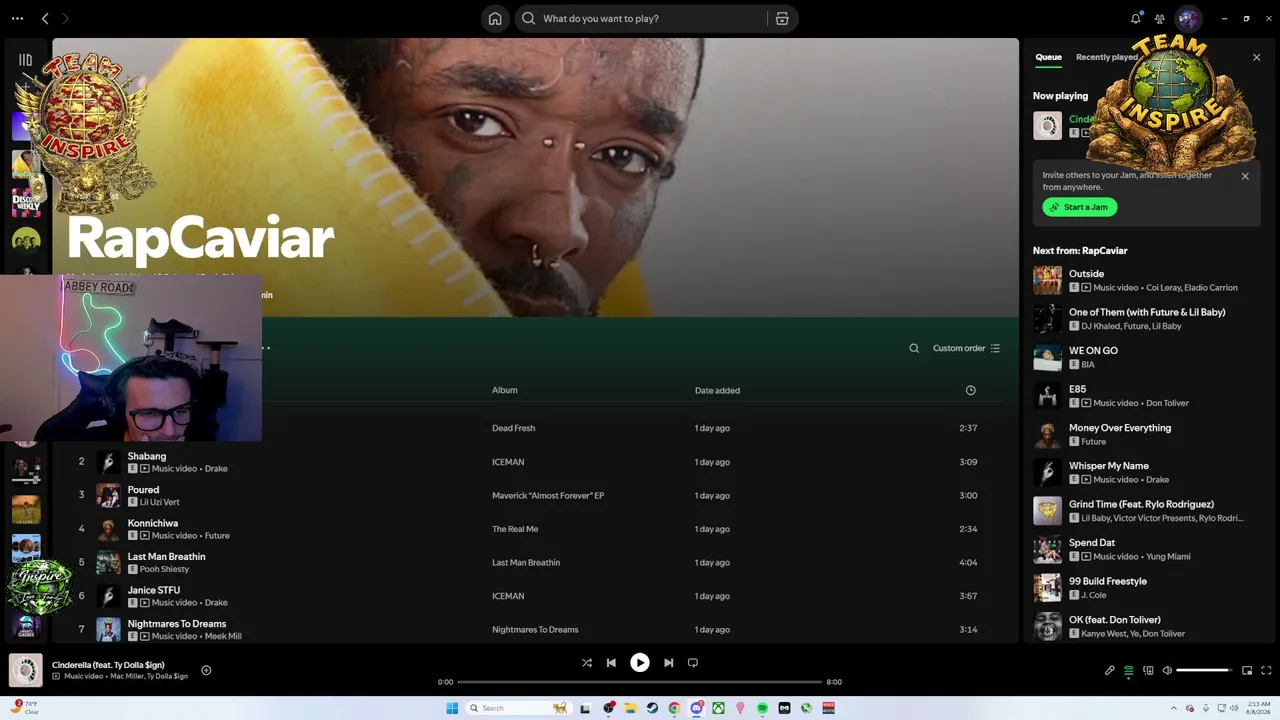The width and height of the screenshot is (1280, 720).
Task: Select Spend Dat in the queue
Action: 1146,549
